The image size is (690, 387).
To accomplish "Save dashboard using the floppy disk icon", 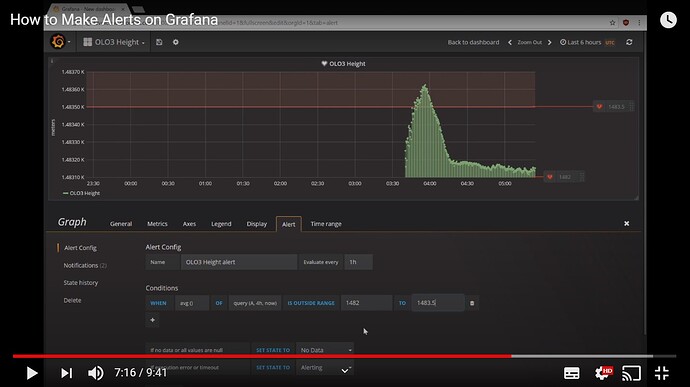I will (x=159, y=42).
